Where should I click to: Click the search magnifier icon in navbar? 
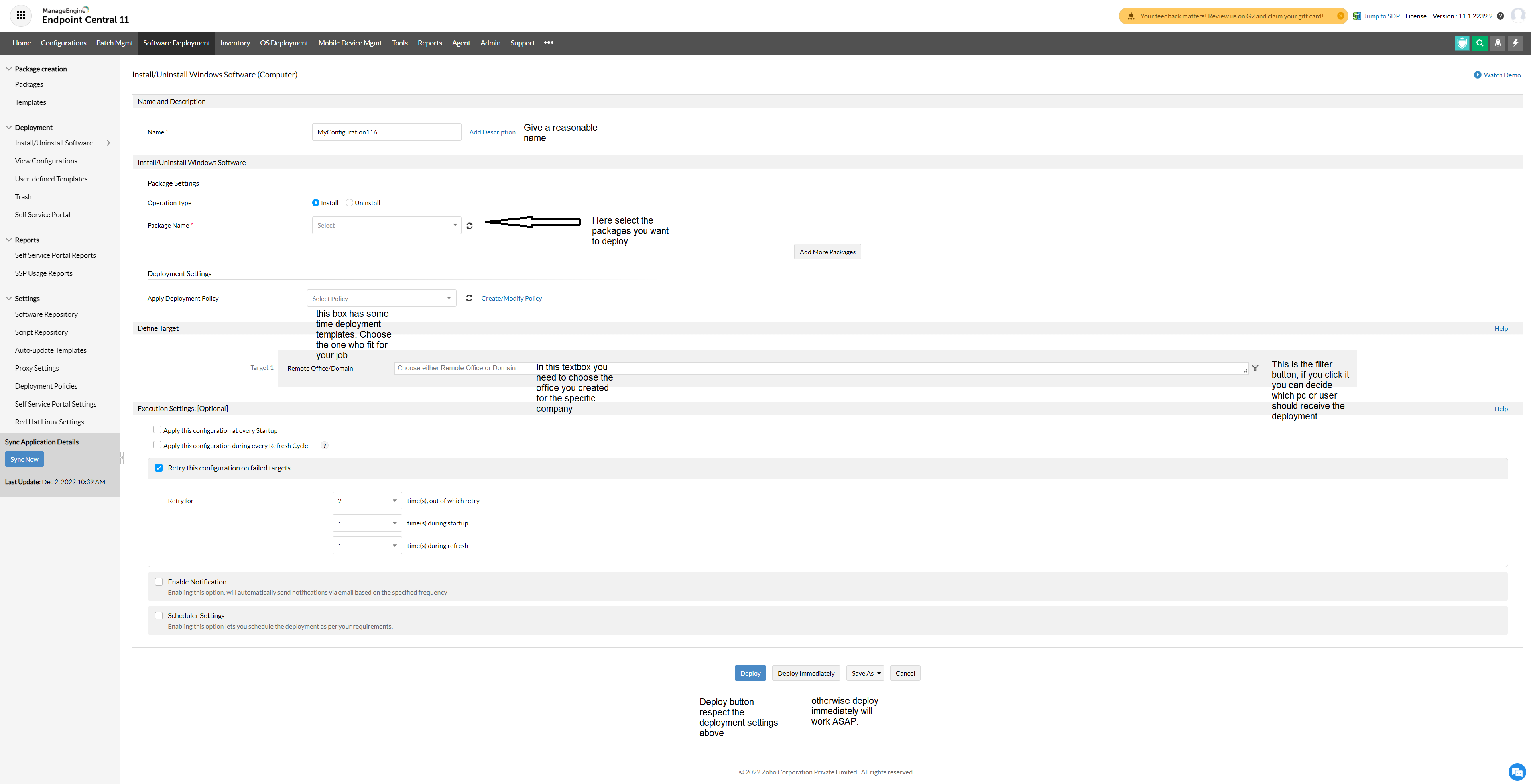tap(1480, 43)
